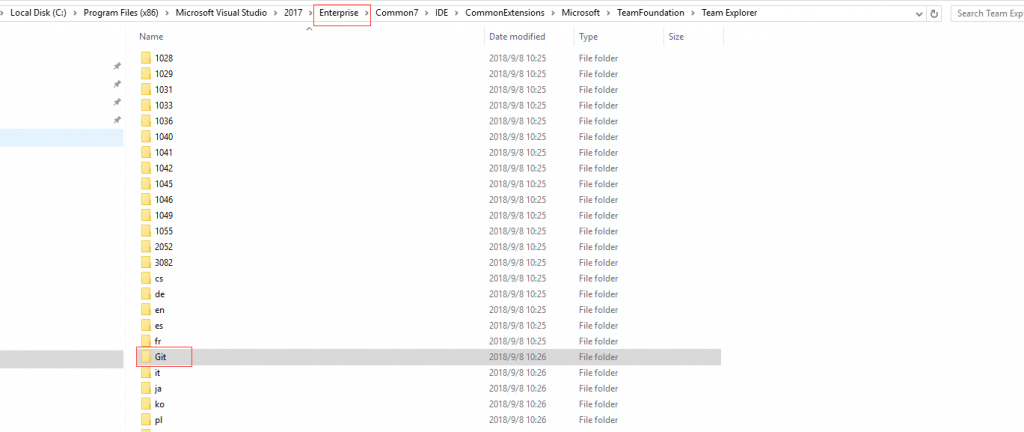Click the folder icon of 1028
Image resolution: width=1024 pixels, height=432 pixels.
[146, 58]
